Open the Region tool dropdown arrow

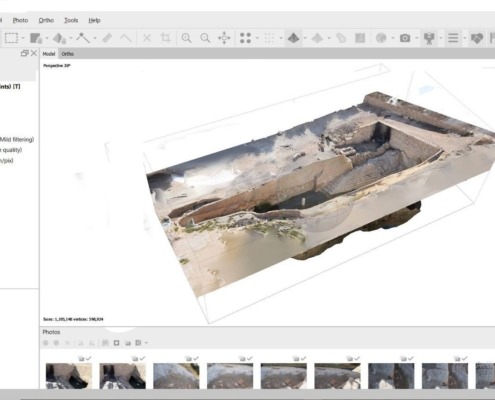pyautogui.click(x=47, y=38)
